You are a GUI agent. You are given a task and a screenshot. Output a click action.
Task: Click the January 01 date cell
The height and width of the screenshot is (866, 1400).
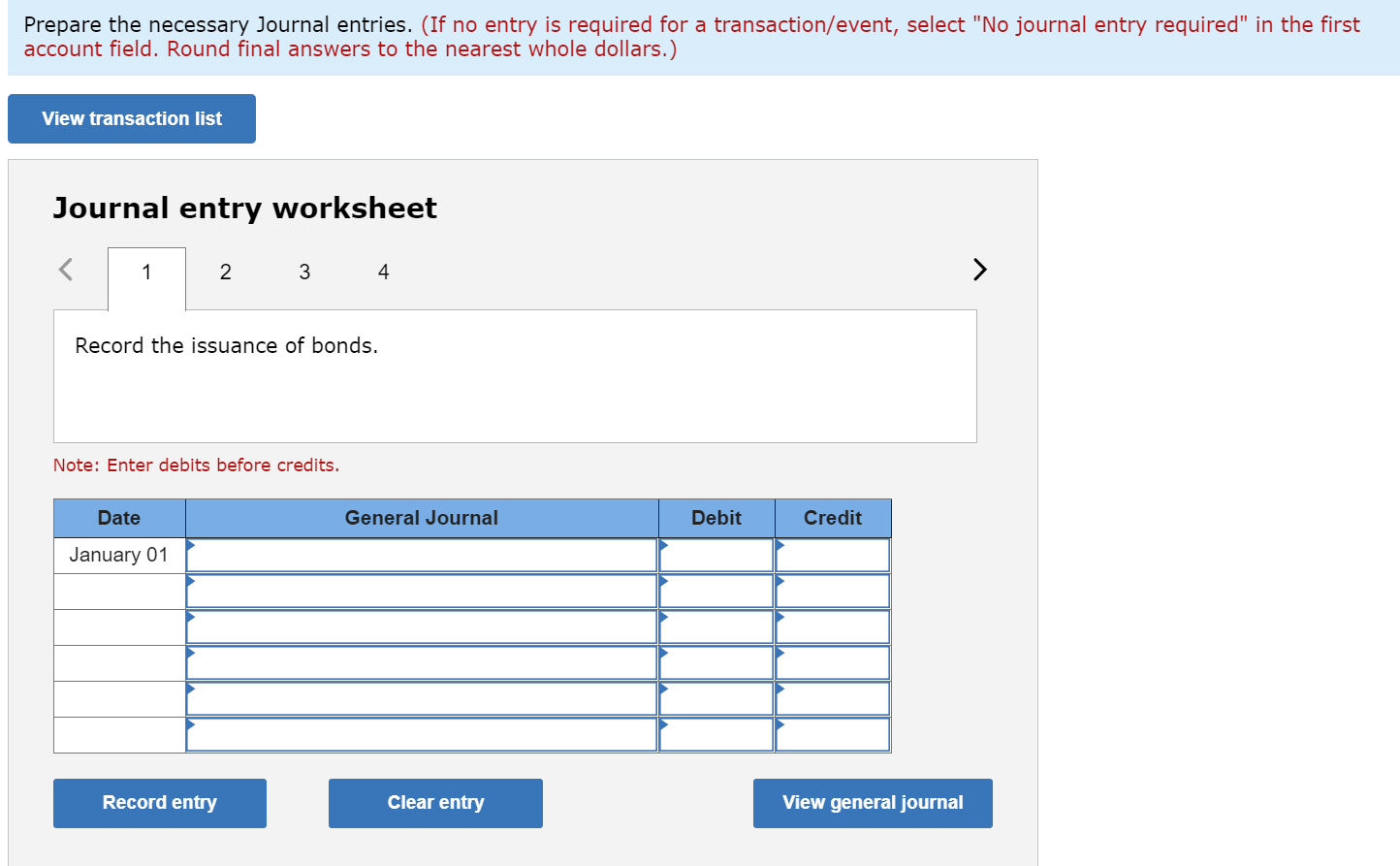pyautogui.click(x=118, y=554)
